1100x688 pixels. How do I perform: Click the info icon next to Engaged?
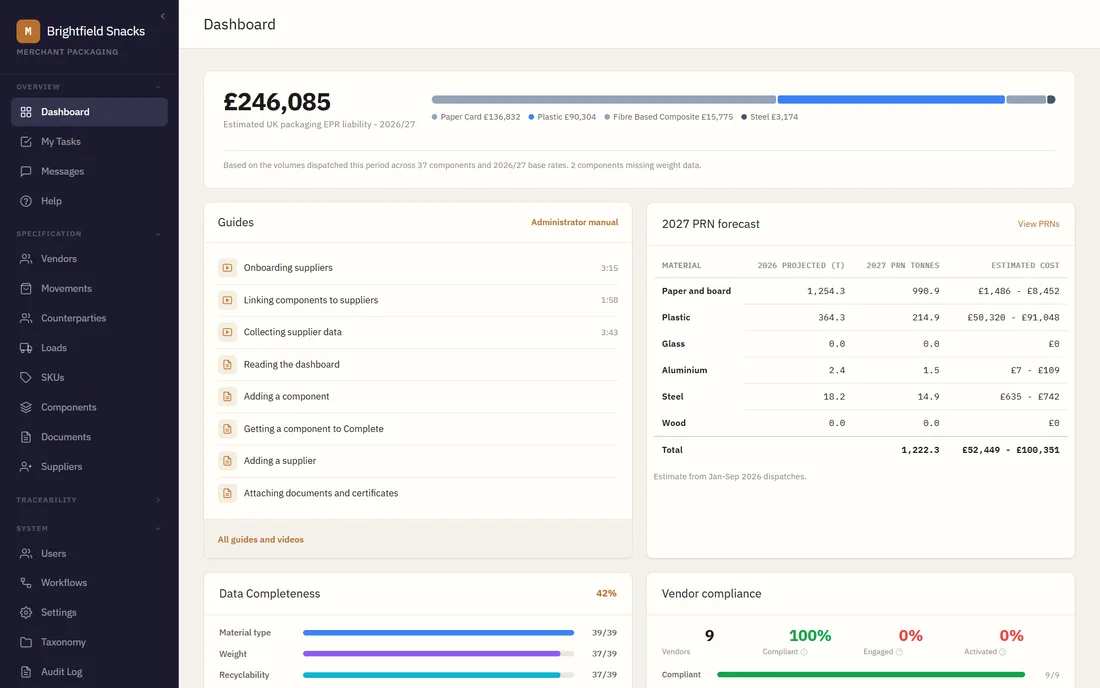(x=899, y=652)
